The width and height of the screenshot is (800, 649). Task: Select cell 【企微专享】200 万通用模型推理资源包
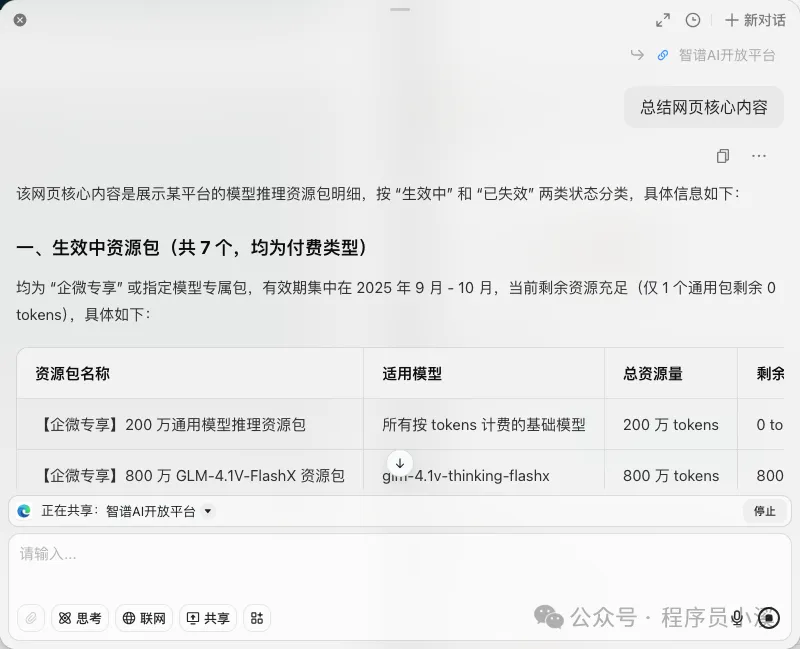[190, 425]
